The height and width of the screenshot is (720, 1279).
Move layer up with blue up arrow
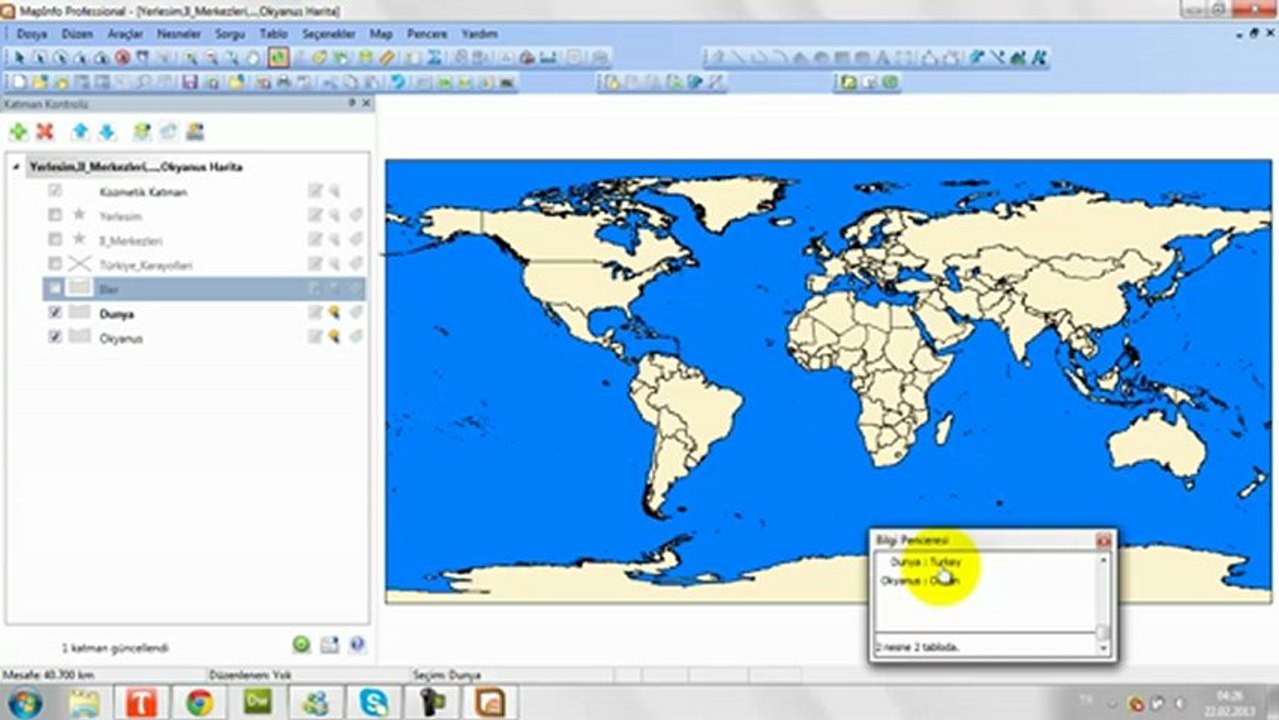click(x=80, y=131)
